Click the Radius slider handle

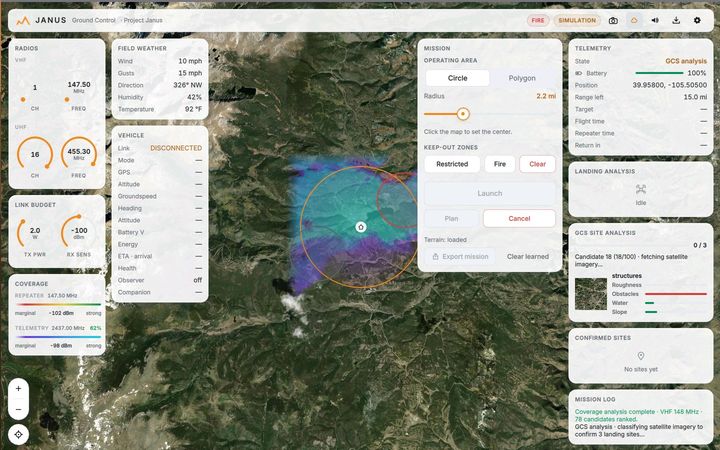[x=463, y=114]
